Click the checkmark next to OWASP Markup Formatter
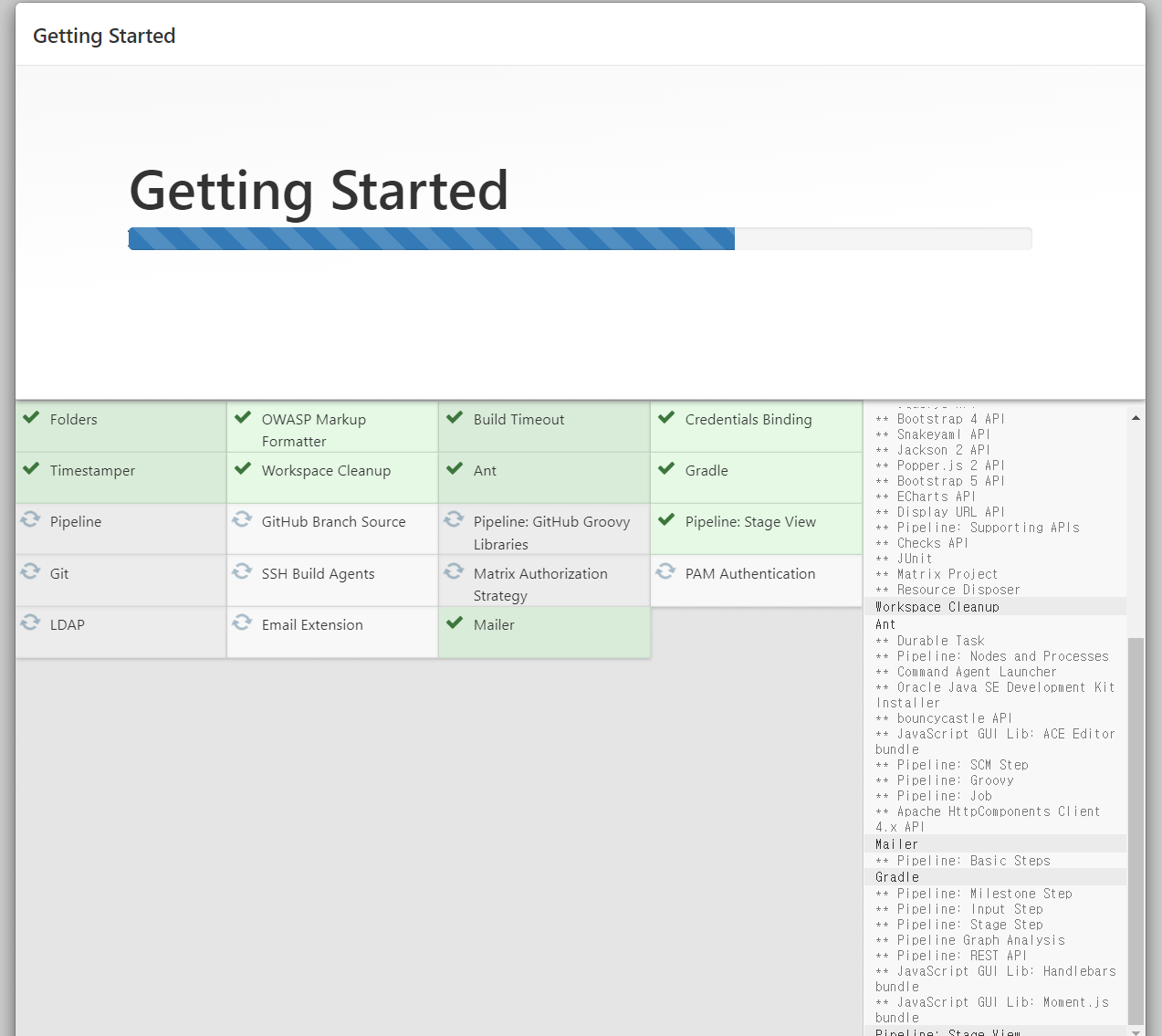Image resolution: width=1162 pixels, height=1036 pixels. click(243, 417)
